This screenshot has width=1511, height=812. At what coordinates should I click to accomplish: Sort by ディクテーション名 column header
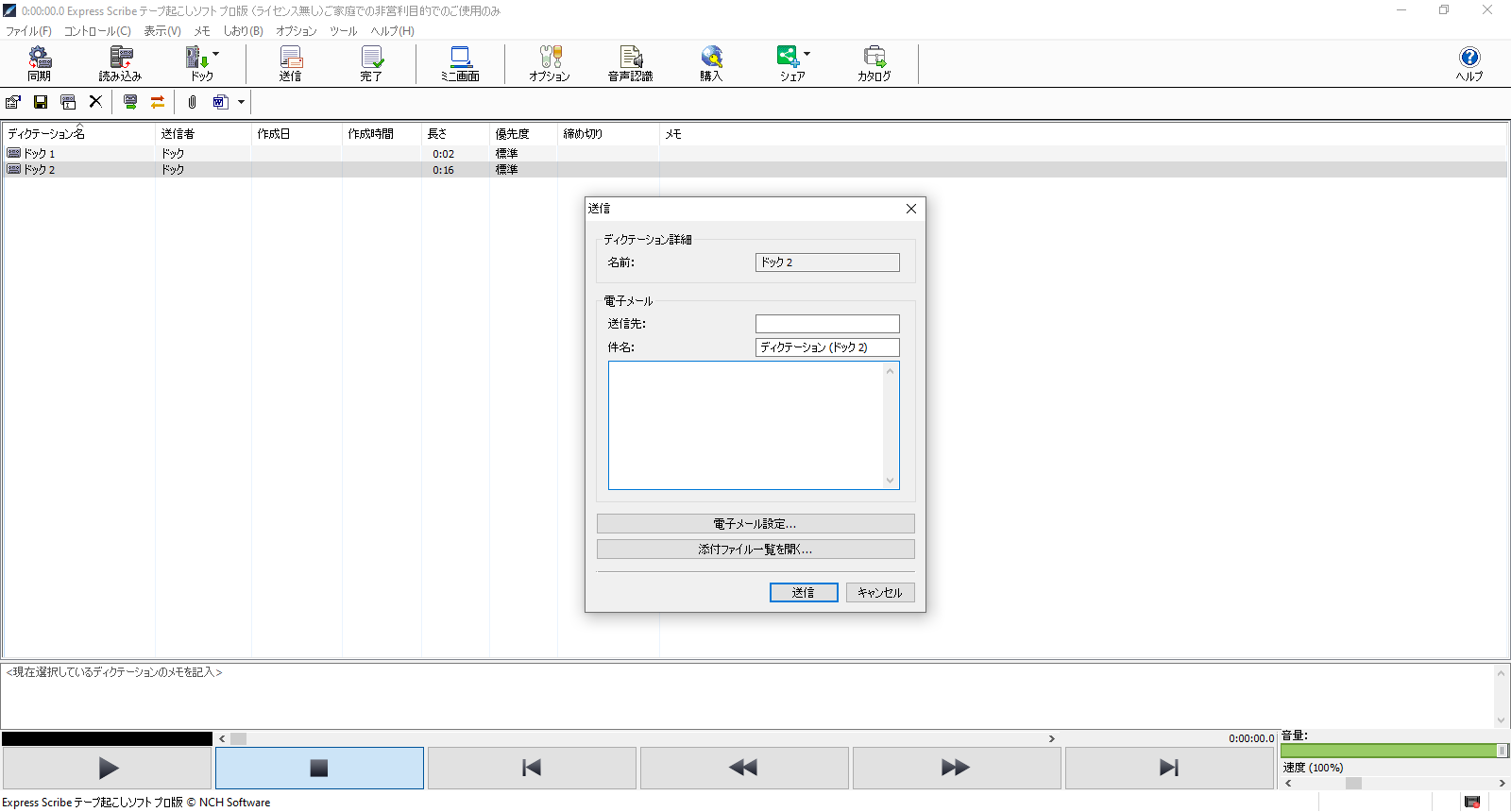click(79, 134)
